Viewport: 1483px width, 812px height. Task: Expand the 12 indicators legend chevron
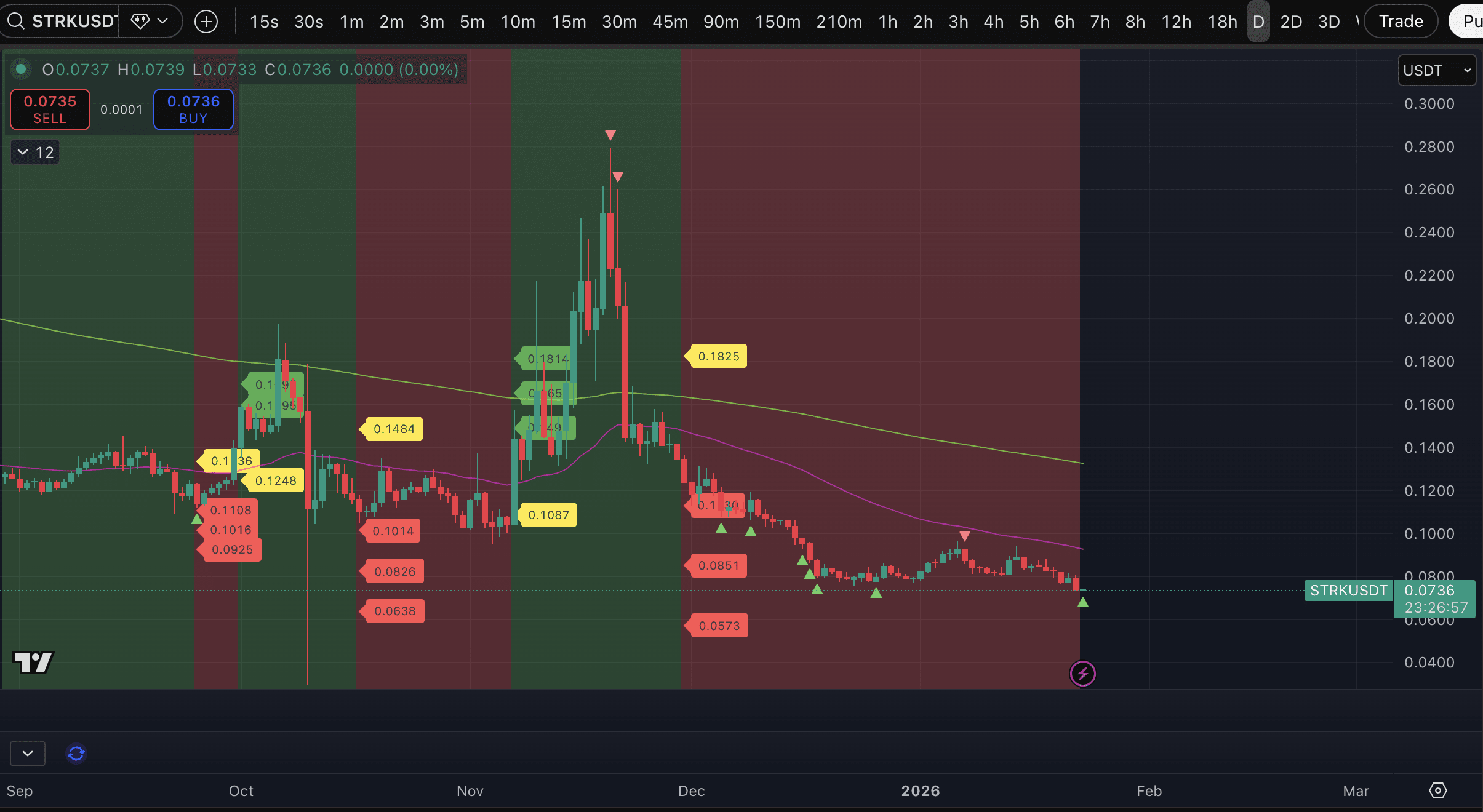point(23,152)
